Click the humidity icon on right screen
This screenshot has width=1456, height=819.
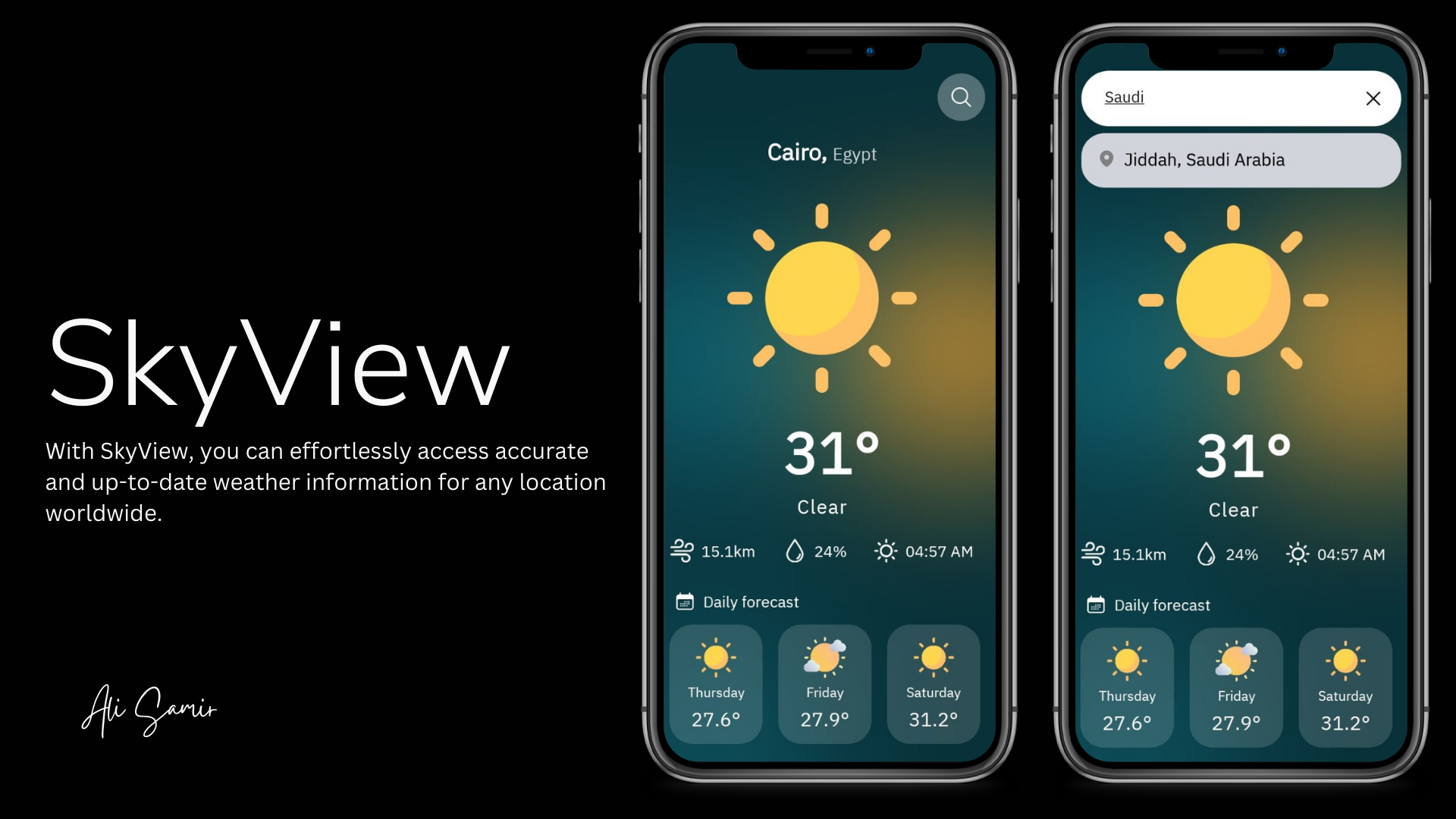click(1207, 553)
